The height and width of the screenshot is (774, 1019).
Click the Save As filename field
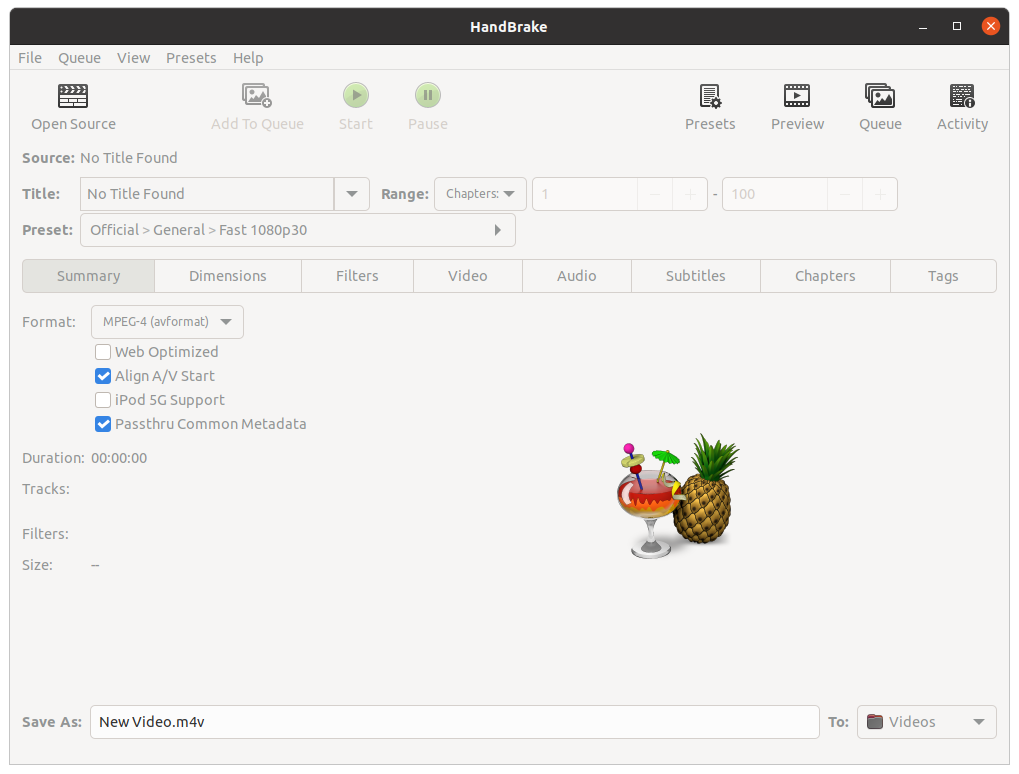(454, 722)
